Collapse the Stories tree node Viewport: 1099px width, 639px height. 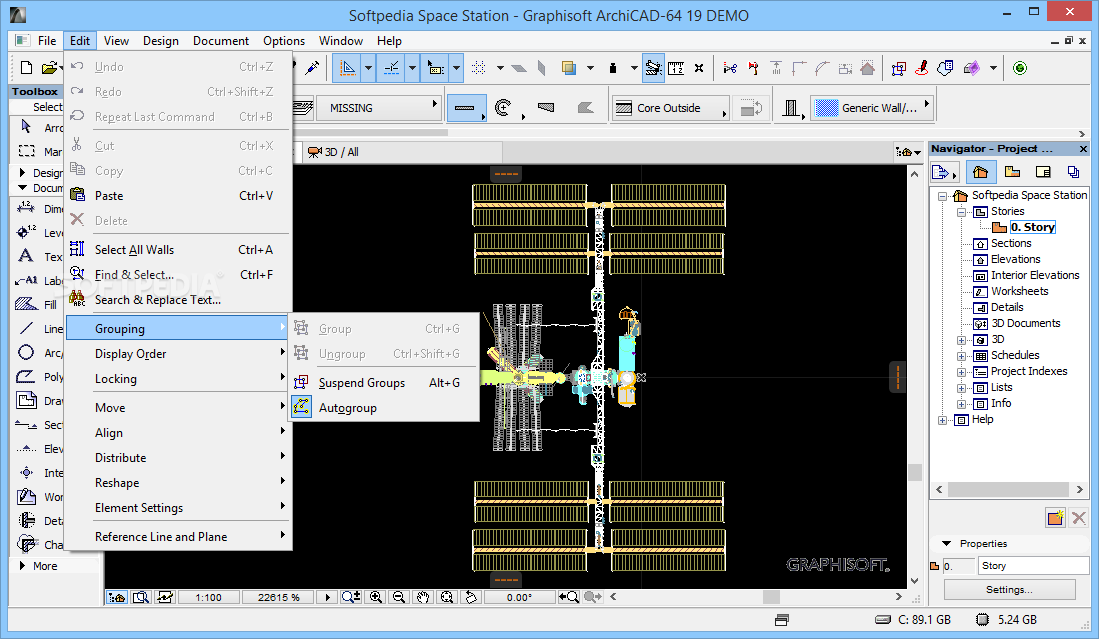point(962,212)
